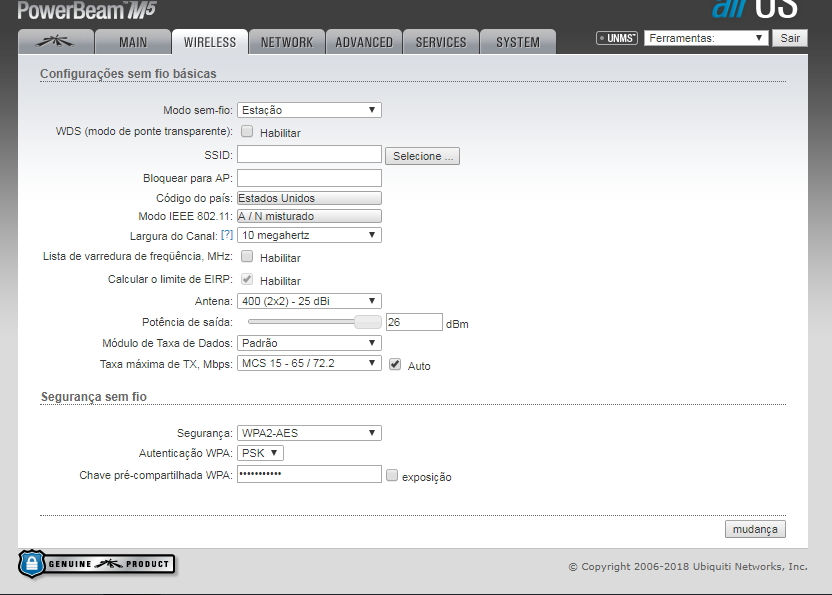
Task: Open the Antena dropdown
Action: 309,301
